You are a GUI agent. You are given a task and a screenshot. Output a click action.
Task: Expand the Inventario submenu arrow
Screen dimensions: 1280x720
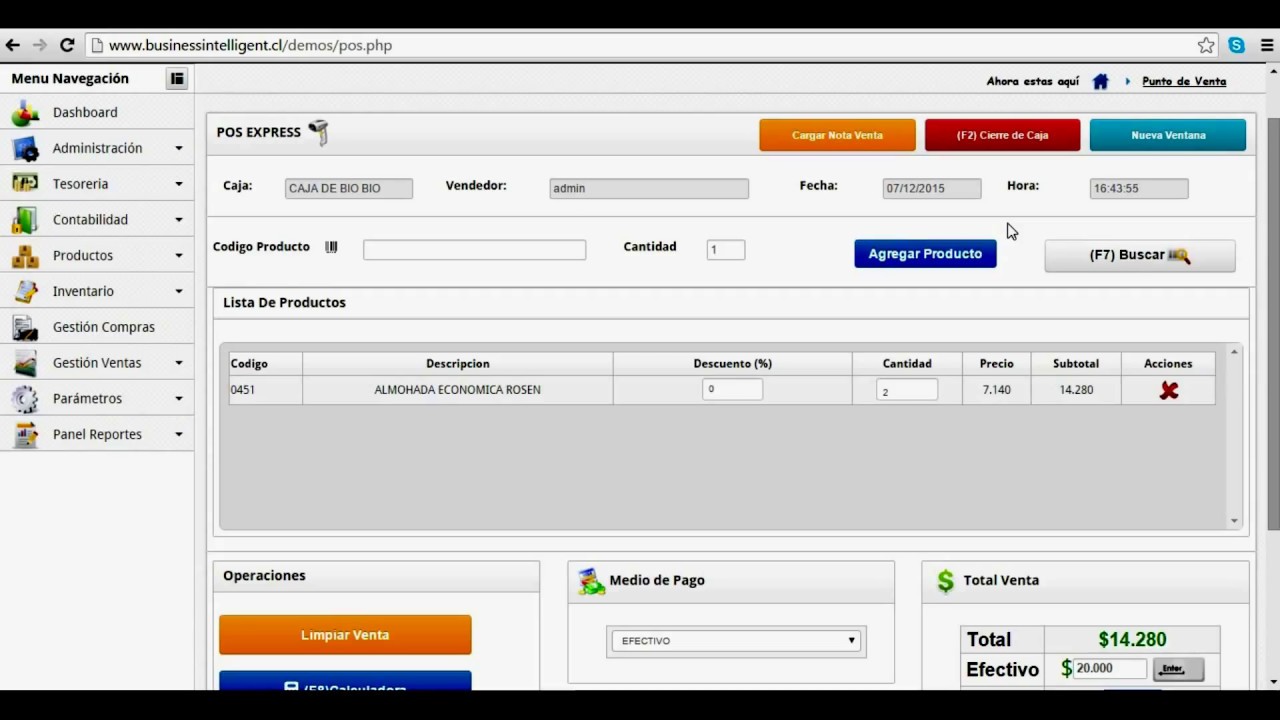coord(179,291)
